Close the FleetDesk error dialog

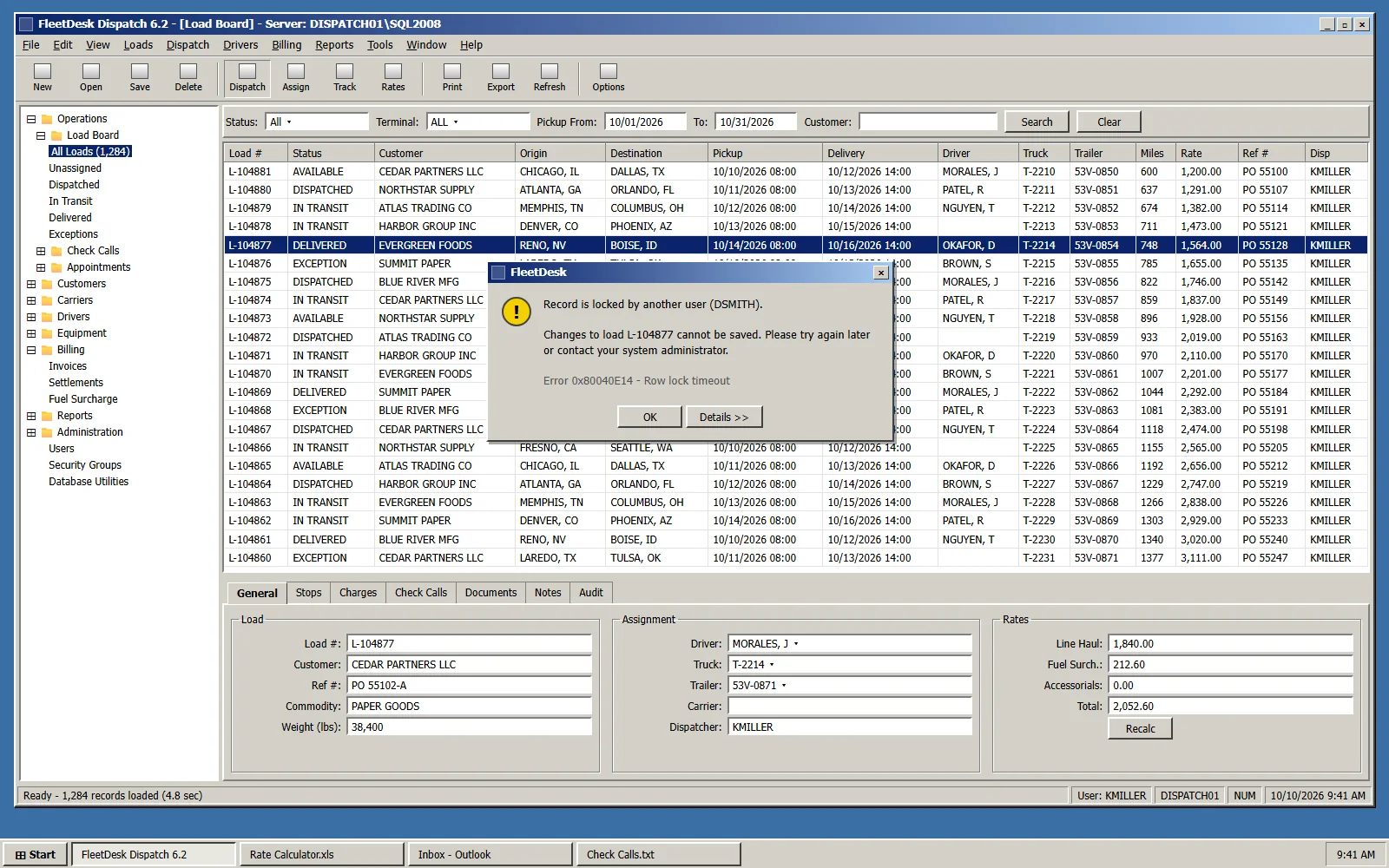[x=881, y=273]
